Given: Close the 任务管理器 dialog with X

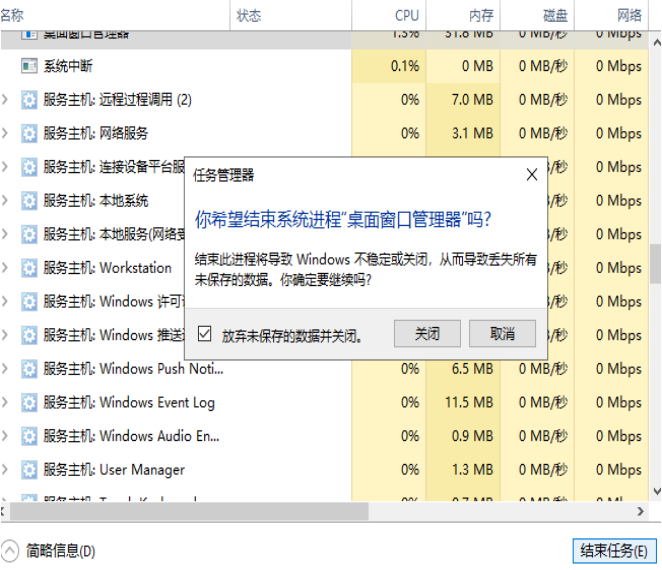Looking at the screenshot, I should pyautogui.click(x=532, y=174).
